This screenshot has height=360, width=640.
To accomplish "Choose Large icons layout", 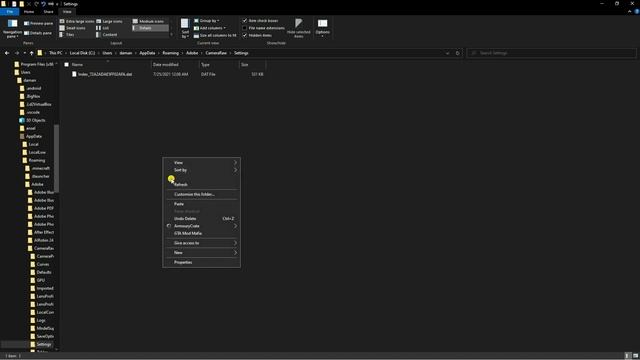I will click(x=109, y=21).
